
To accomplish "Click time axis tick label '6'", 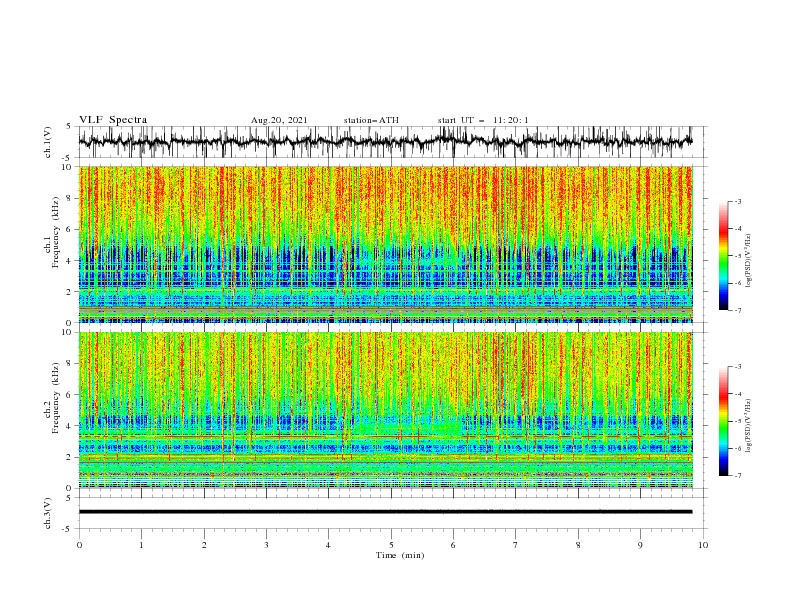I will [x=453, y=545].
